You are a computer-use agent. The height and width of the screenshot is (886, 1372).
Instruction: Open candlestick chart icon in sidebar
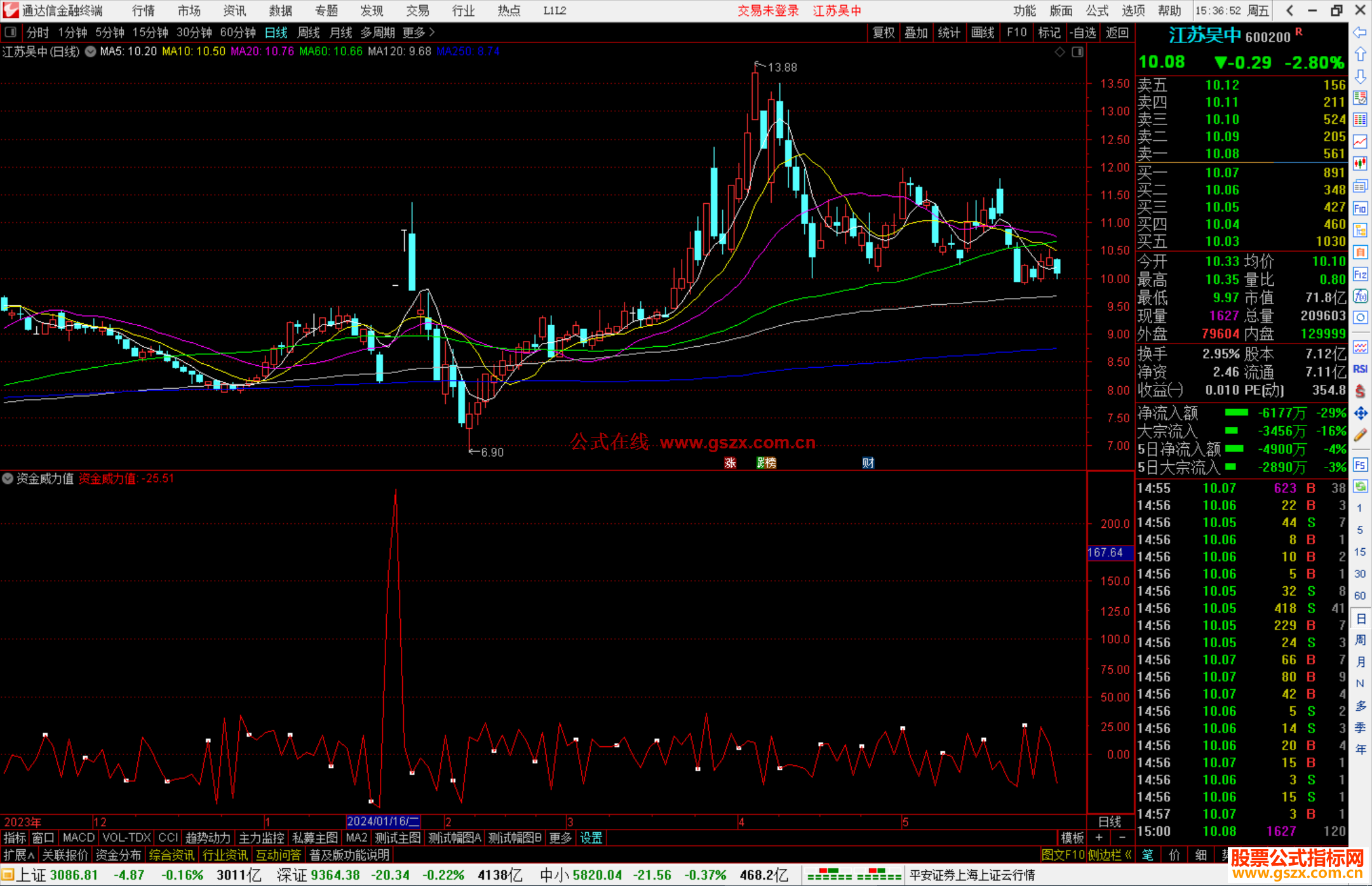coord(1359,164)
